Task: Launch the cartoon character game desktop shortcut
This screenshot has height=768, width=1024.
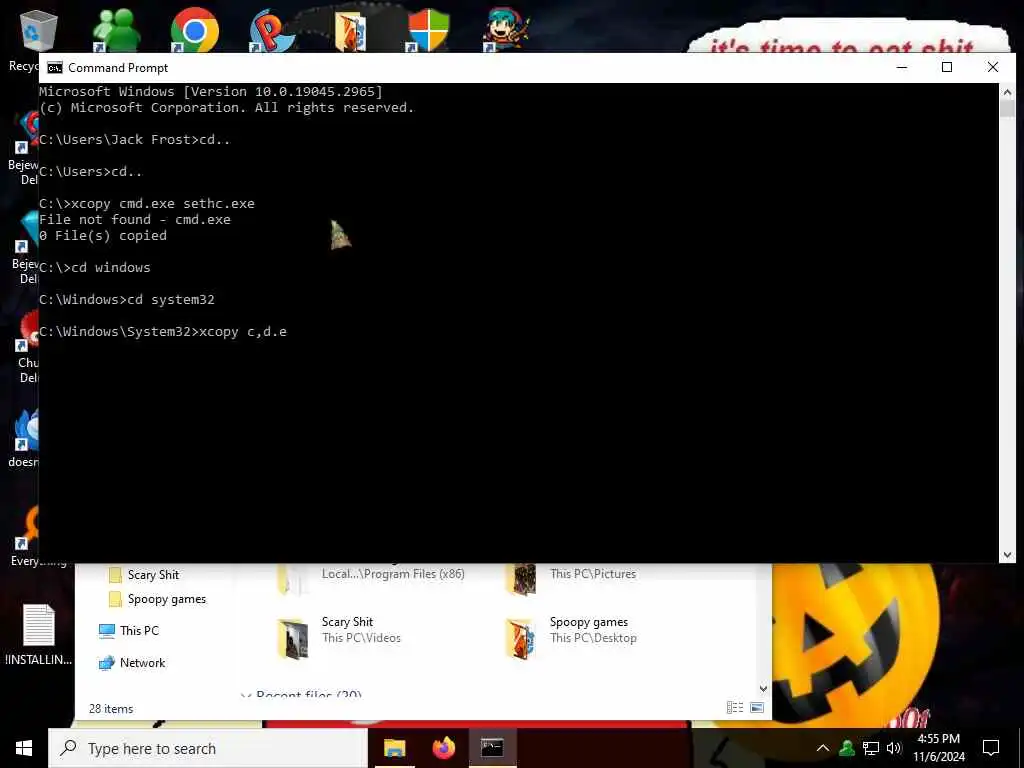Action: (x=506, y=31)
